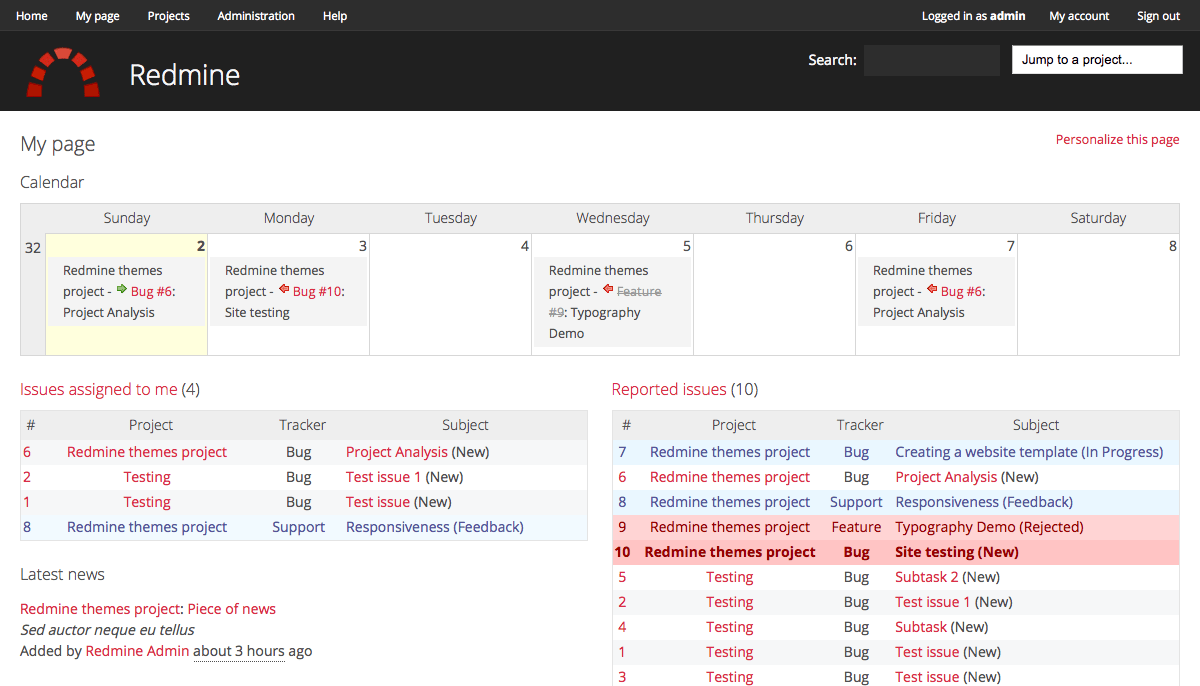Open Test issue 1 in assigned issues
The width and height of the screenshot is (1200, 686).
(384, 477)
